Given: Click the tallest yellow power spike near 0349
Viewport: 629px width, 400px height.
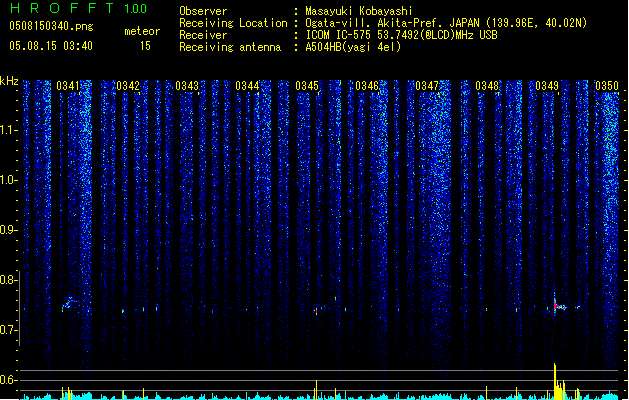Looking at the screenshot, I should click(555, 381).
